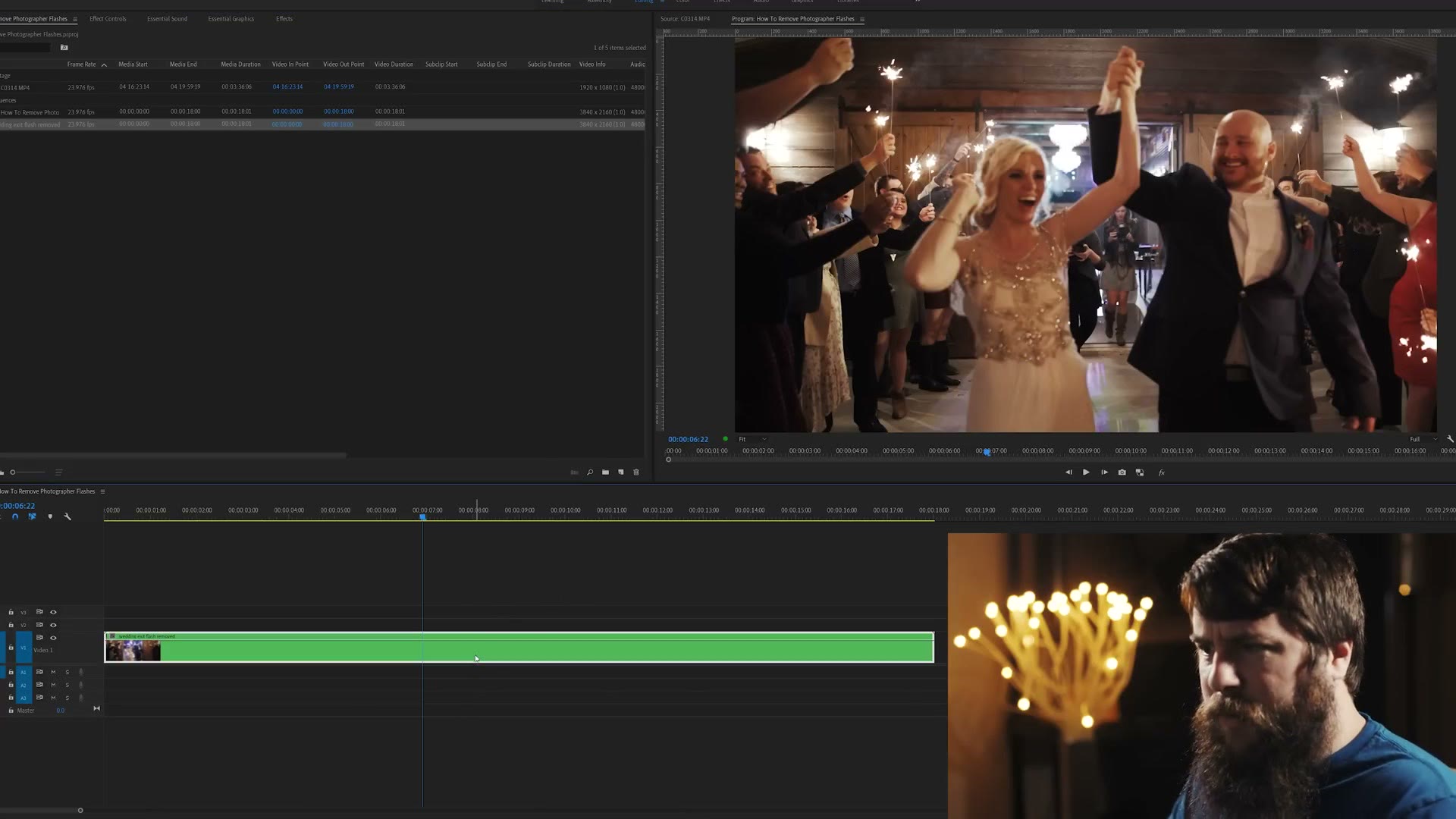Screen dimensions: 1456x819
Task: Play the sequence in Program Monitor
Action: click(1086, 472)
